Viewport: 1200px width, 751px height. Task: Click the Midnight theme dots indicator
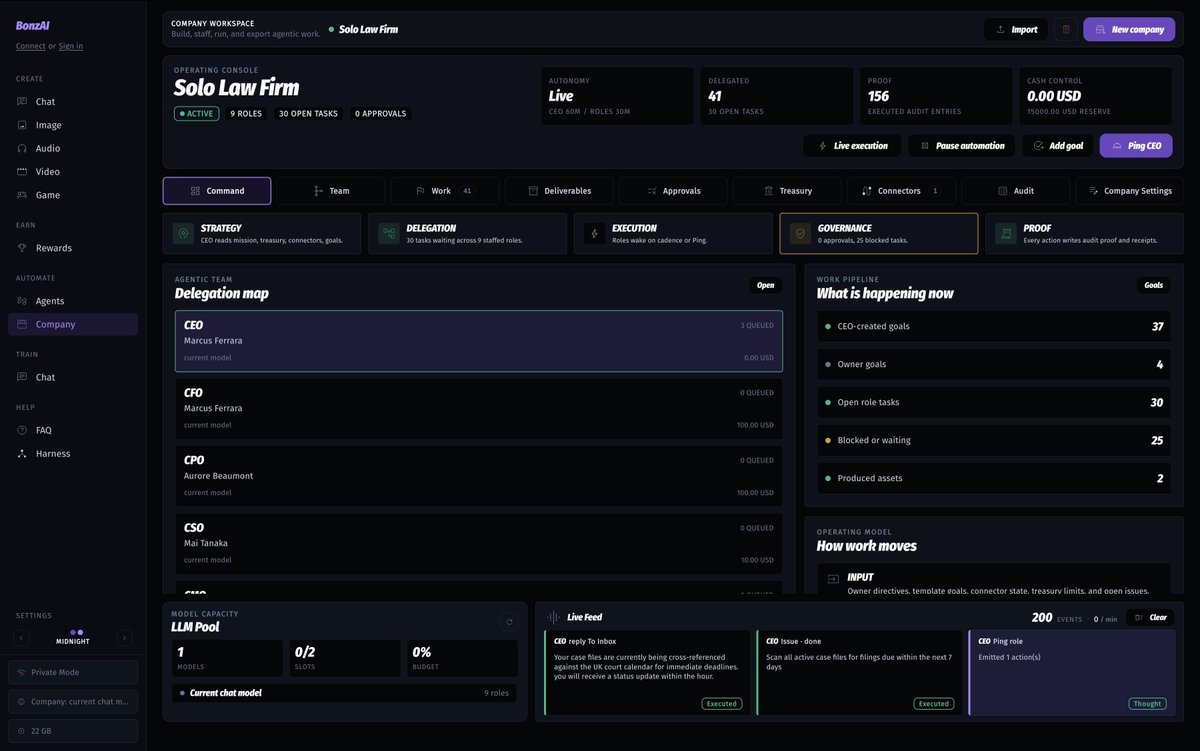pos(77,632)
